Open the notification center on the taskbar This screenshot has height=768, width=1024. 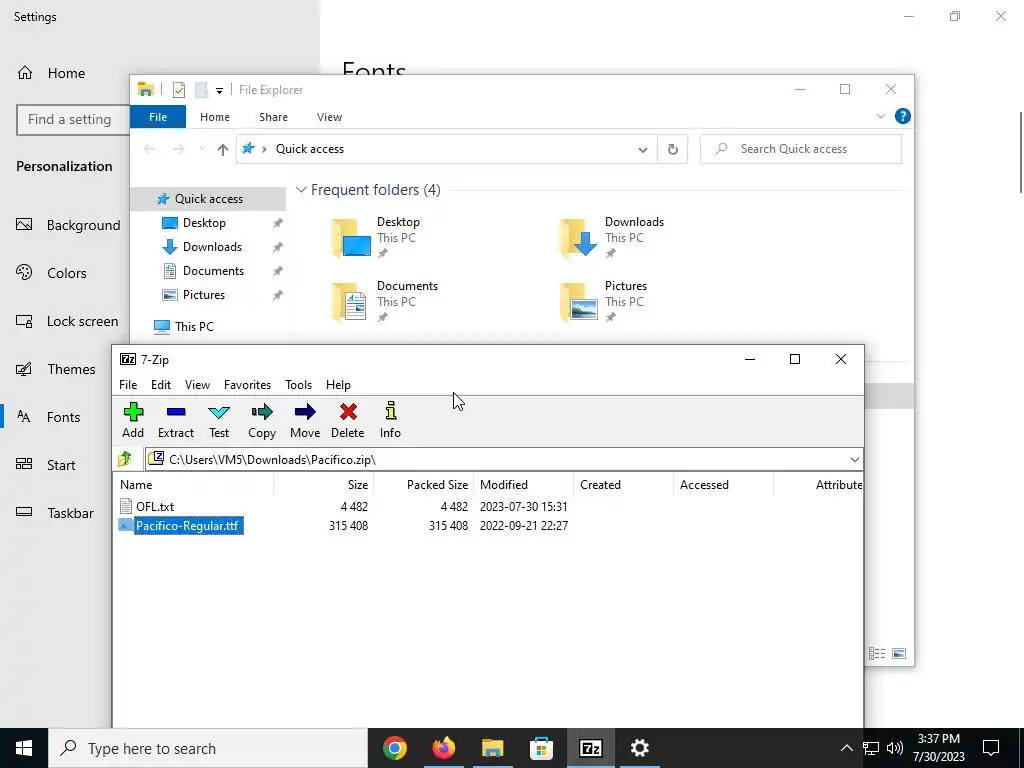tap(991, 748)
